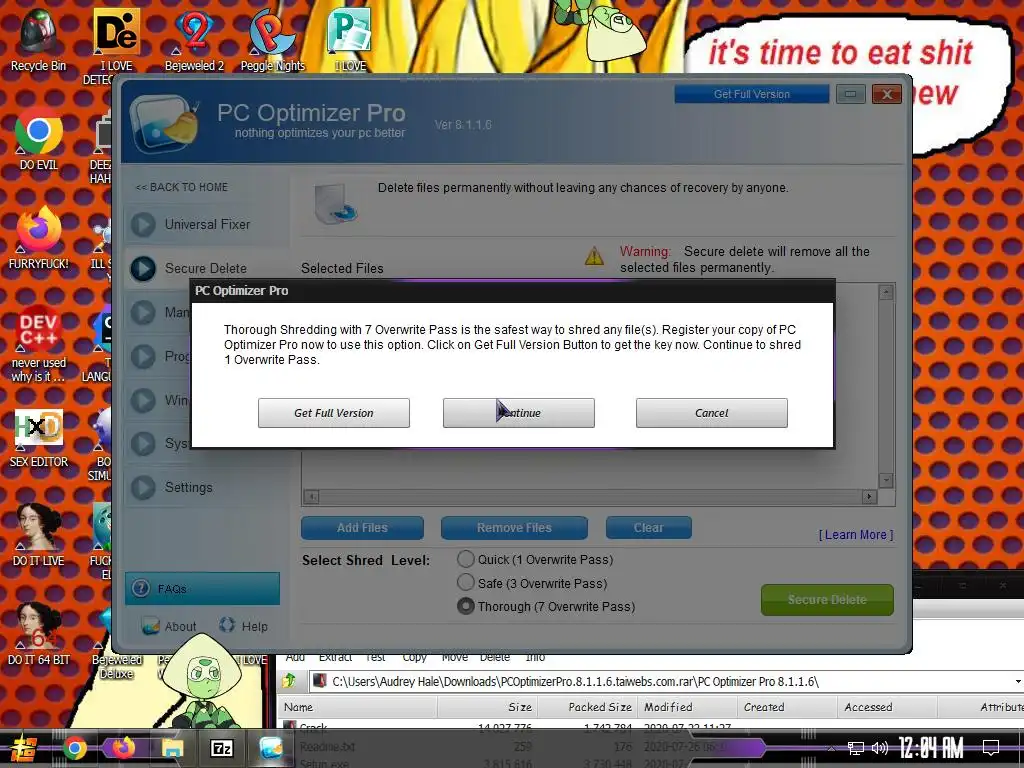Open the HxD SEX EDITOR desktop icon

pyautogui.click(x=39, y=439)
